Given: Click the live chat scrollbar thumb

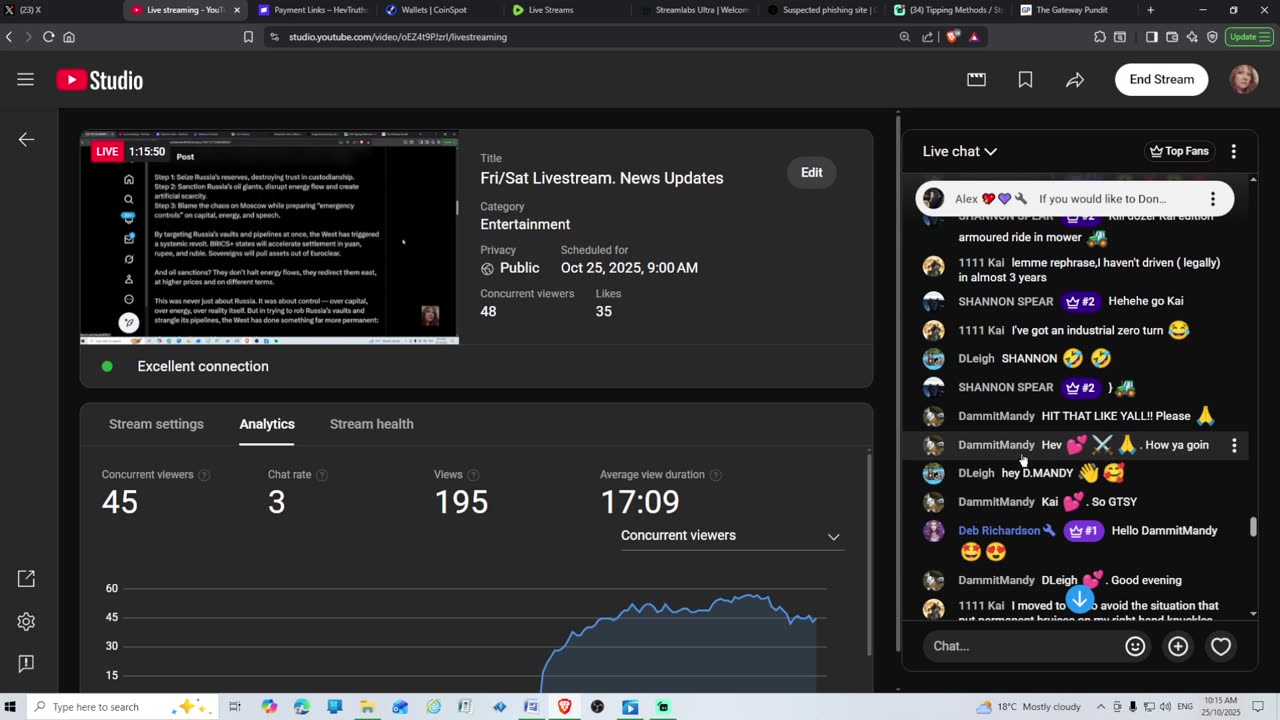Looking at the screenshot, I should point(1253,527).
